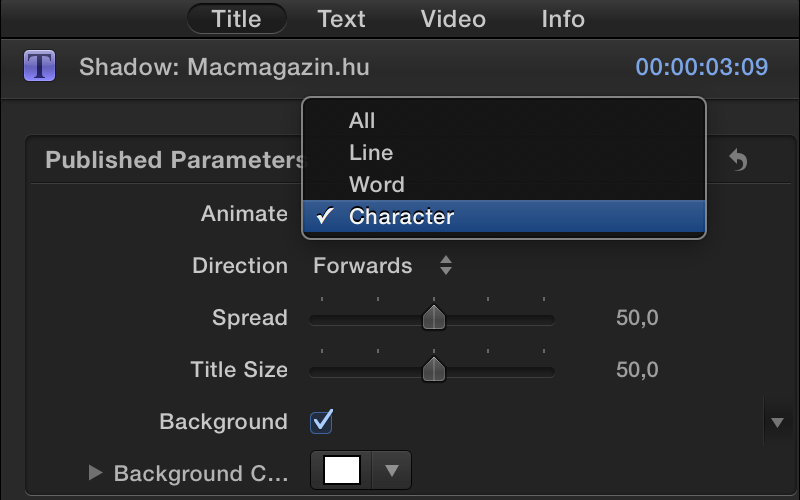Image resolution: width=800 pixels, height=500 pixels.
Task: Click the reset arrow in Published Parameters
Action: (738, 160)
